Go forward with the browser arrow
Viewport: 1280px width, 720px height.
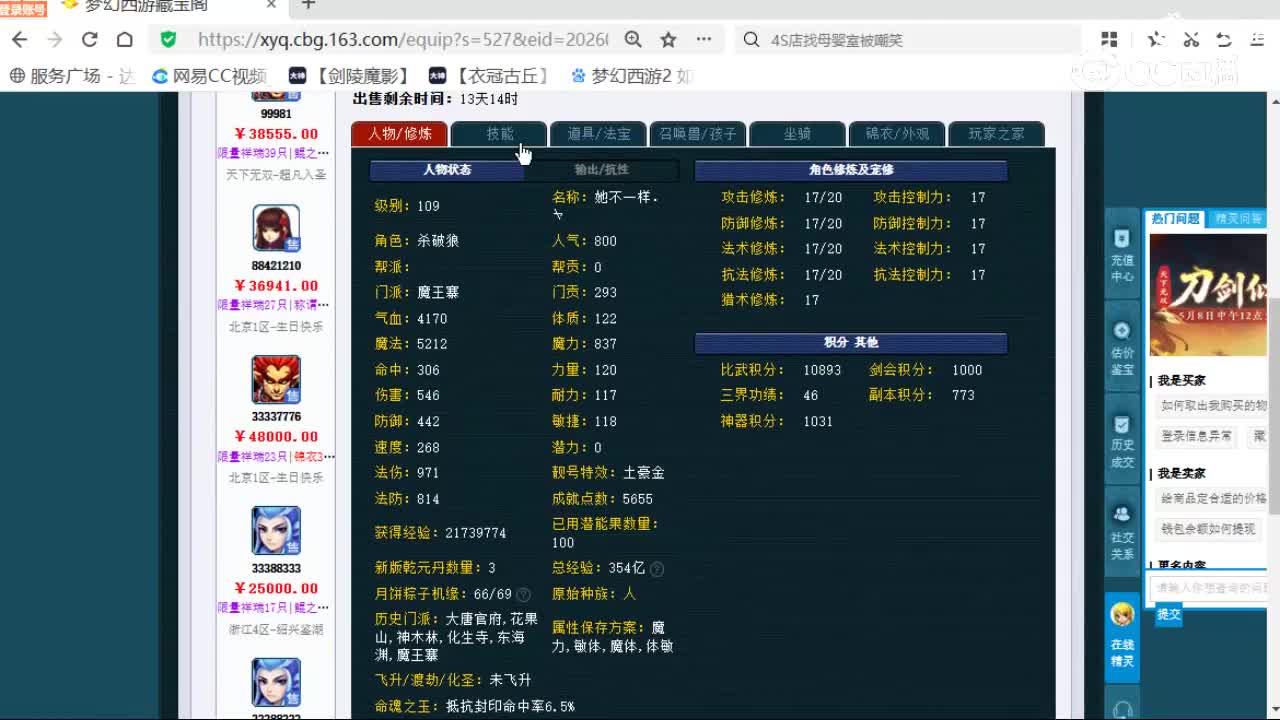pyautogui.click(x=55, y=40)
